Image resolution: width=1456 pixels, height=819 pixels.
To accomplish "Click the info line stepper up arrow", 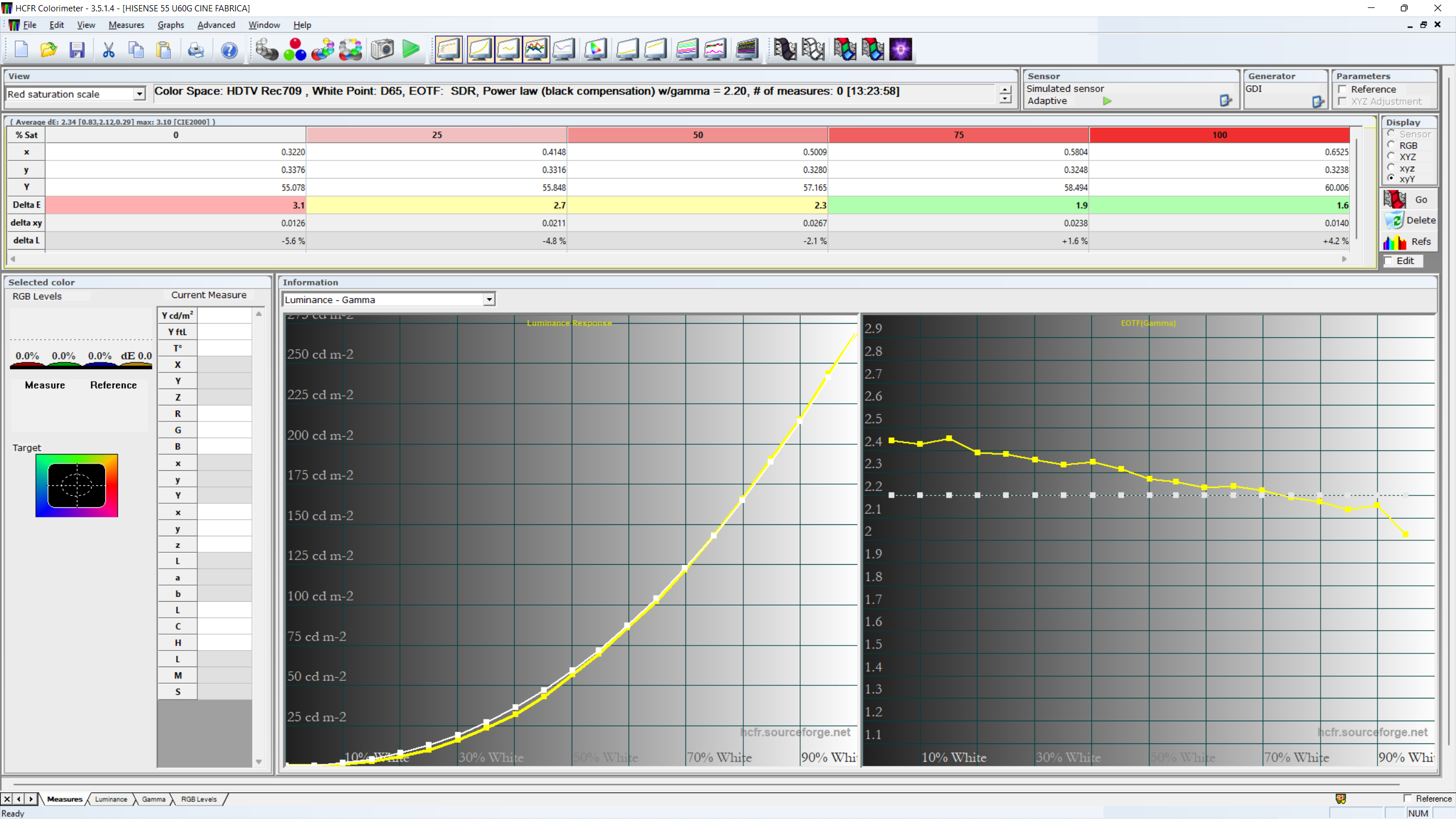I will 1006,90.
